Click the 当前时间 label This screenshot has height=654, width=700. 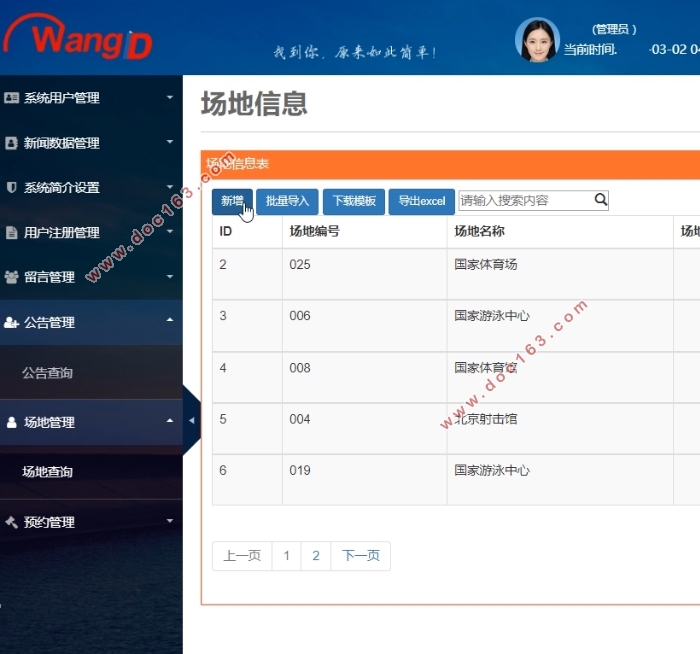coord(590,50)
